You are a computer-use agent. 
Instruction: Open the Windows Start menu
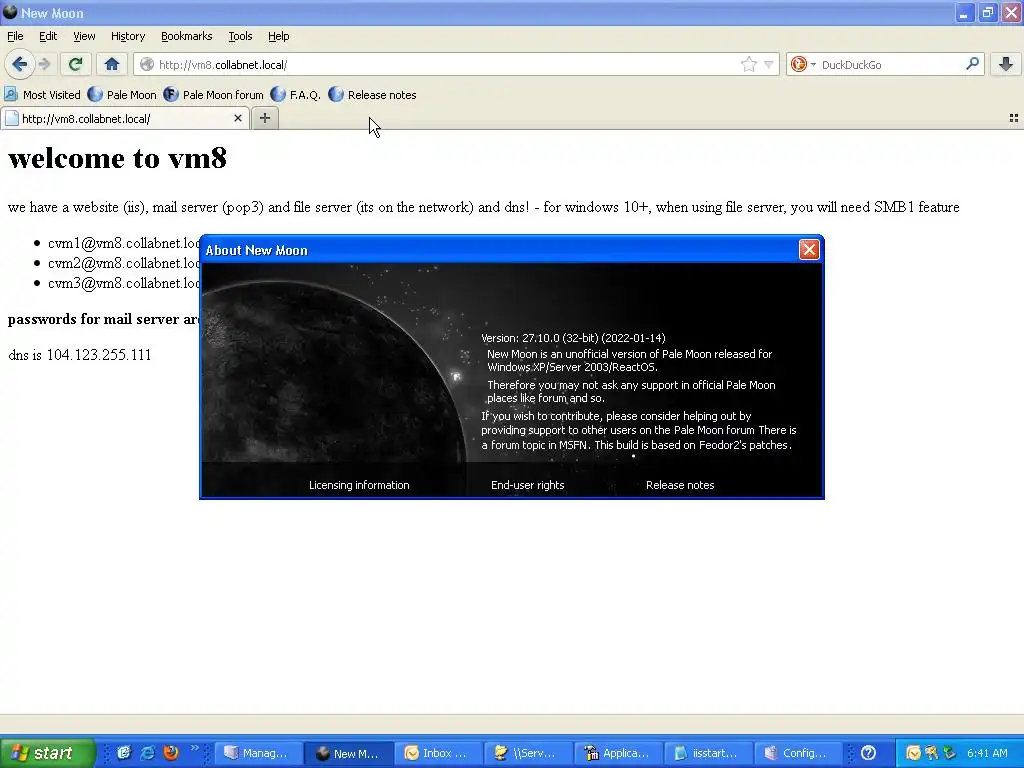[47, 753]
